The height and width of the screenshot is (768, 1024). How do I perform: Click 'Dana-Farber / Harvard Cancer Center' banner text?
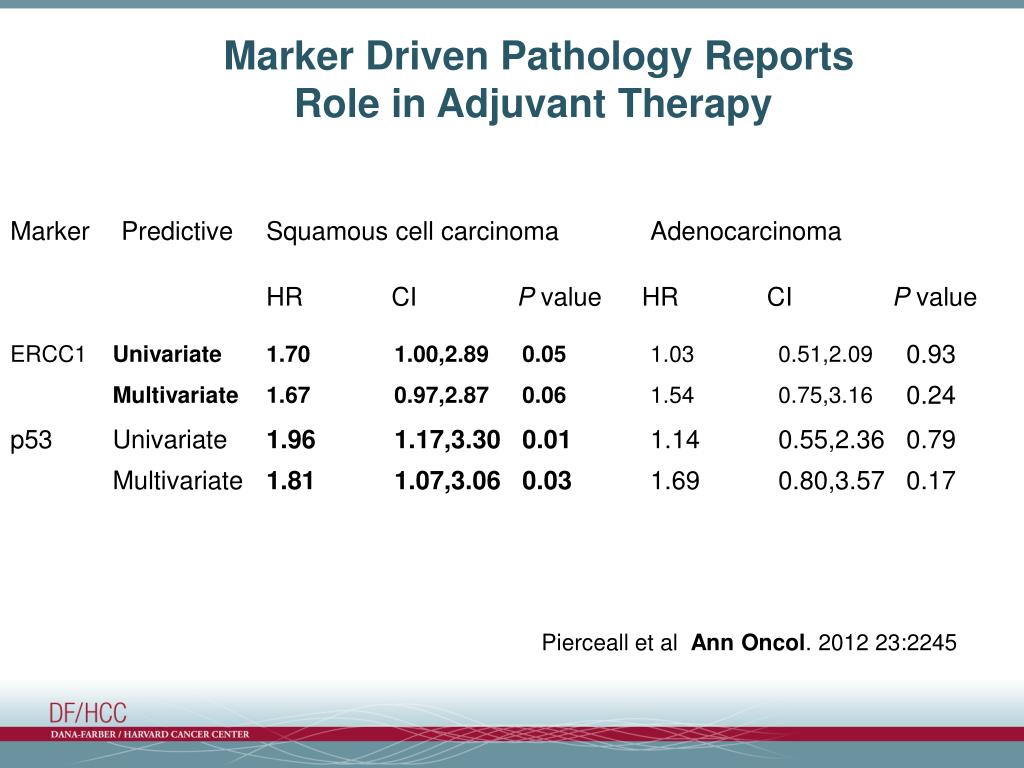(150, 734)
